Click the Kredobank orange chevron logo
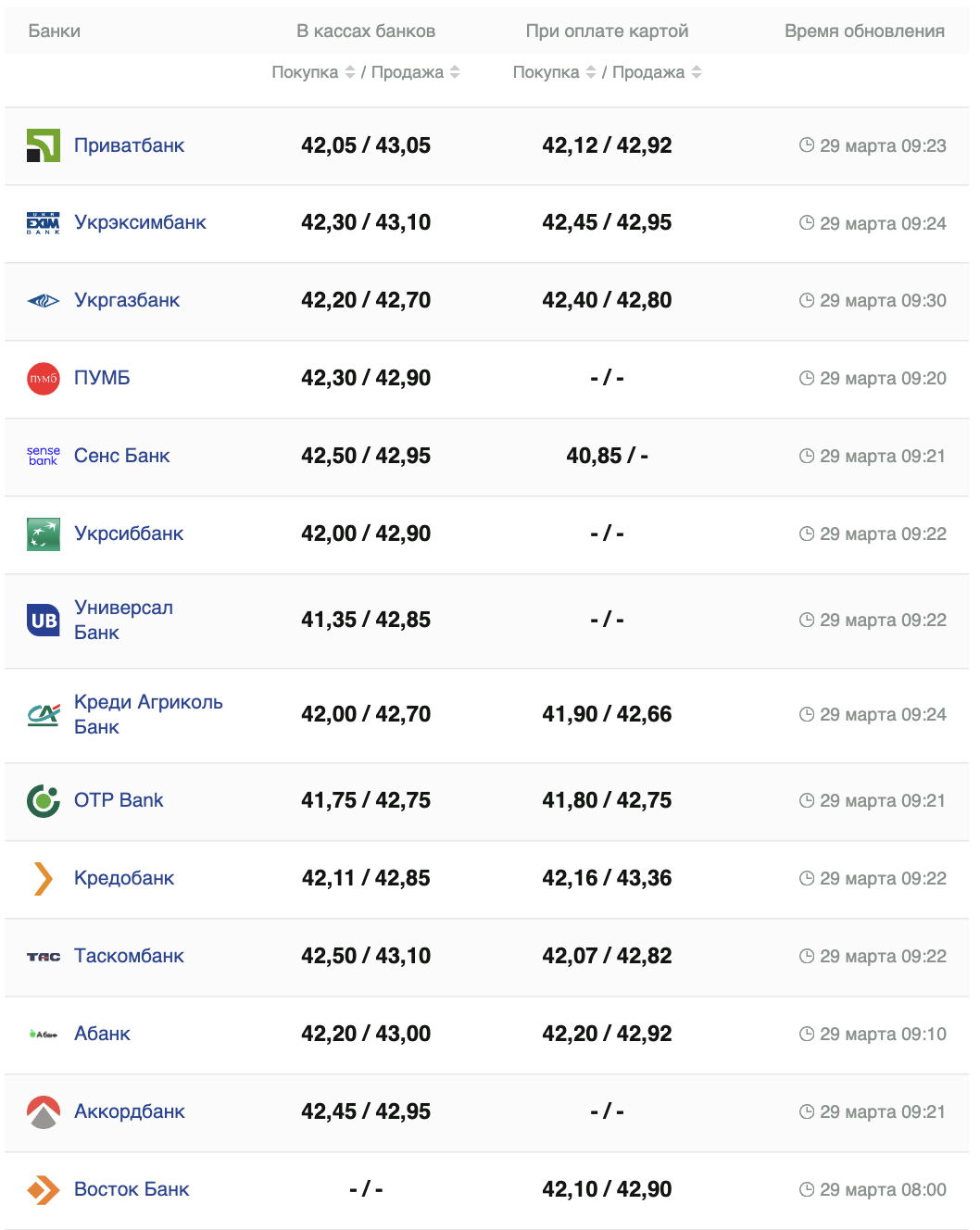Screen dimensions: 980x1230 pyautogui.click(x=44, y=879)
